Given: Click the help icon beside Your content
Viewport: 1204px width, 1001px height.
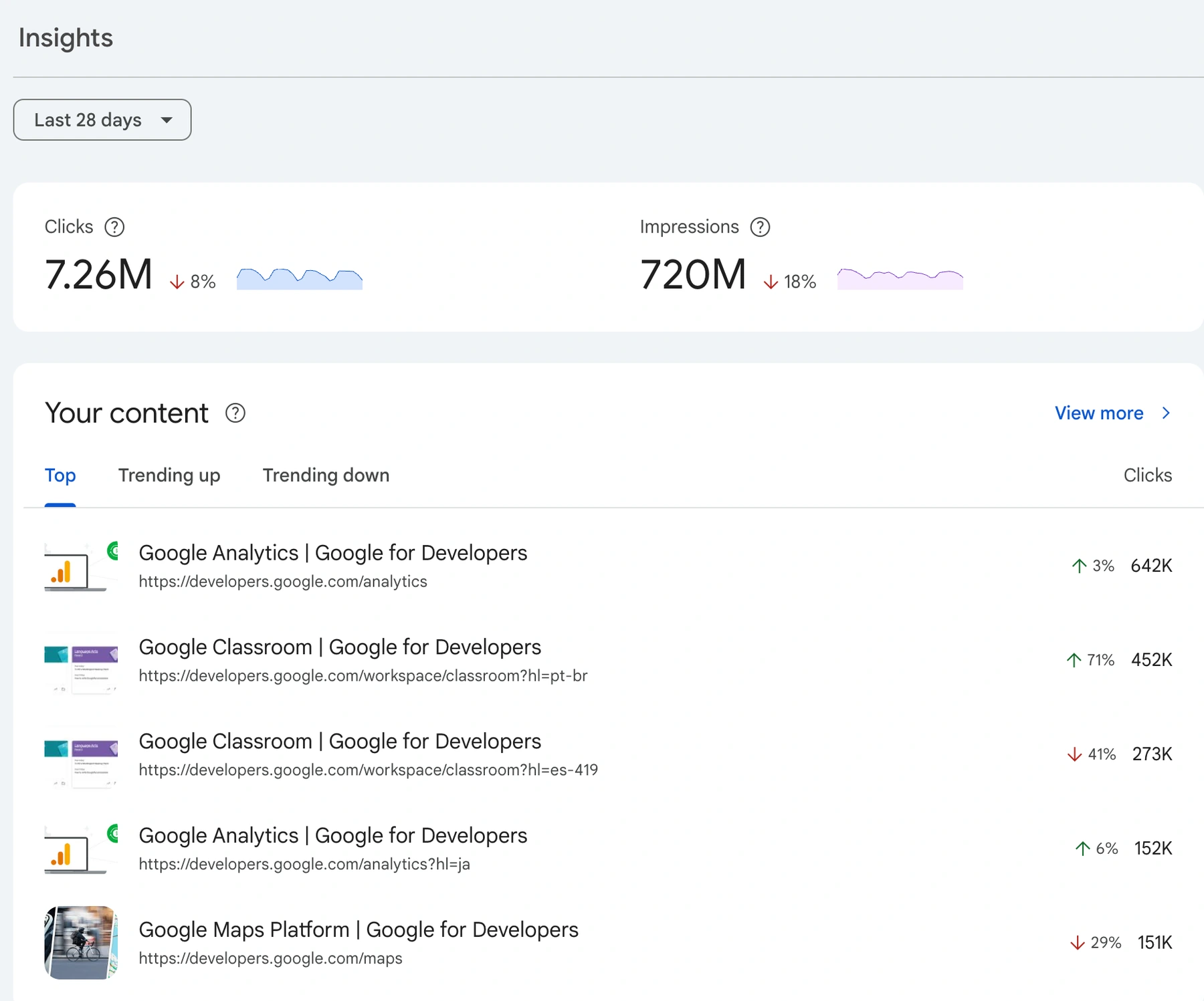Looking at the screenshot, I should [235, 413].
